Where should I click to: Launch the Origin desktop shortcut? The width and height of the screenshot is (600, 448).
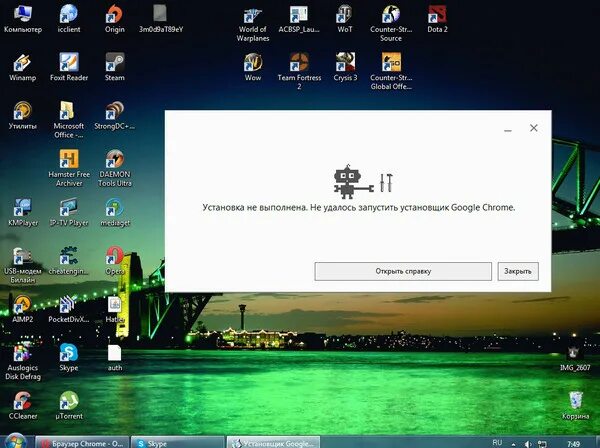[114, 18]
